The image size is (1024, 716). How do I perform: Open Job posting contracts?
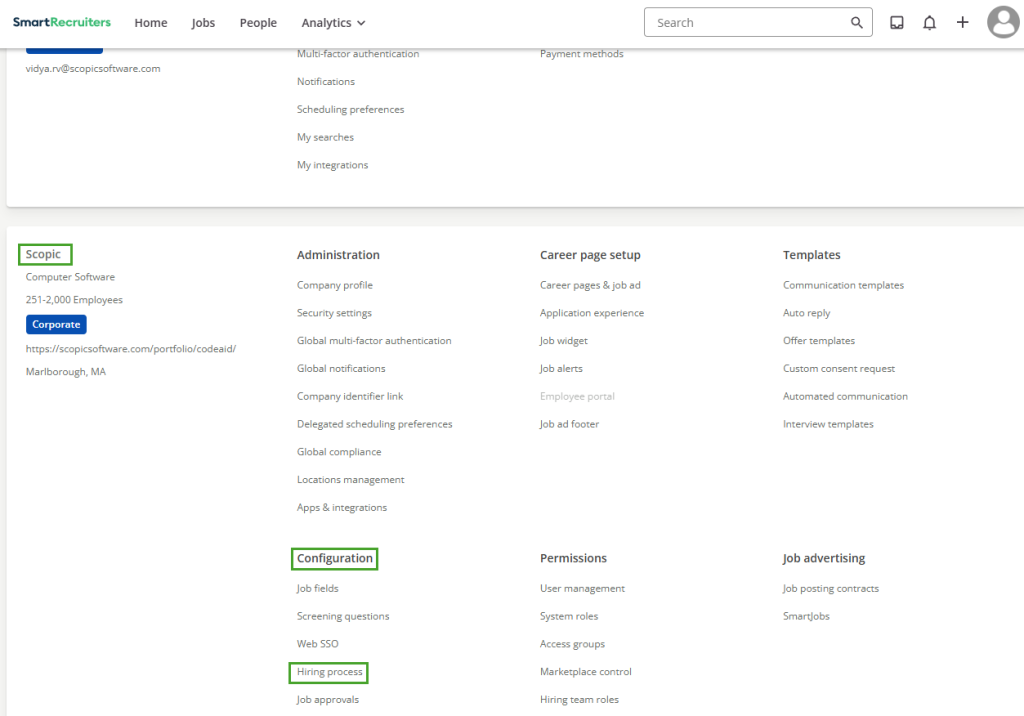click(830, 589)
